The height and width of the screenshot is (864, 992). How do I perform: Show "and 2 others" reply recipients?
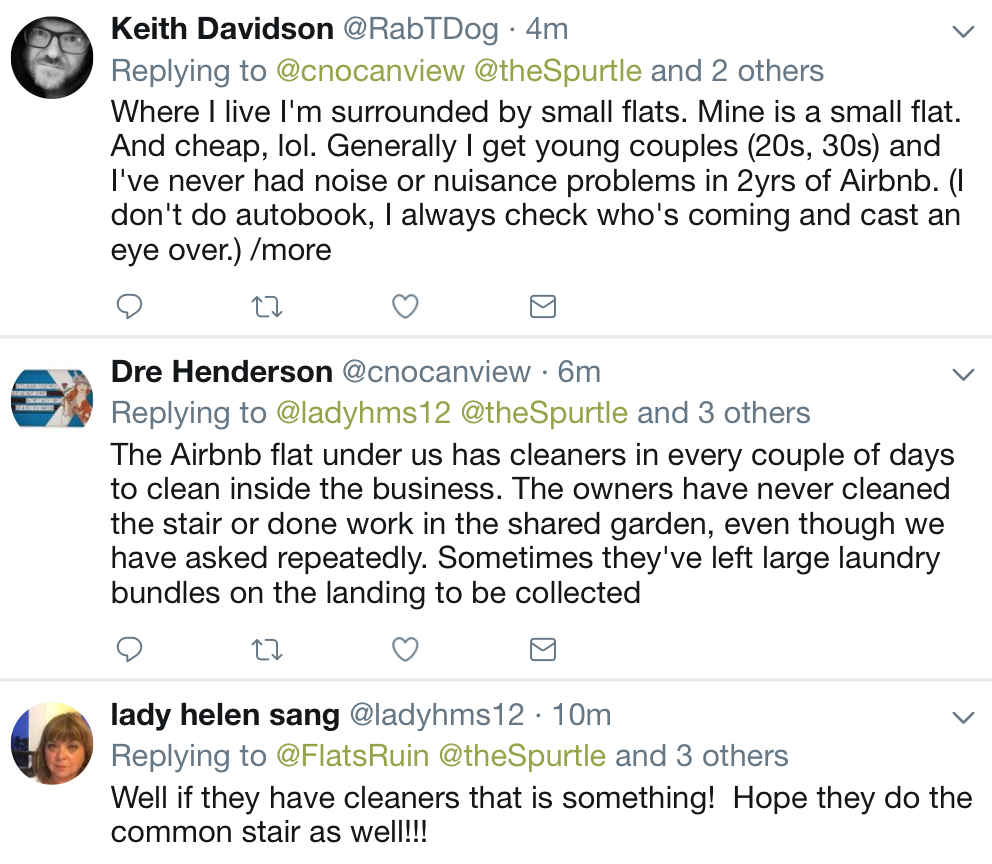pos(738,71)
